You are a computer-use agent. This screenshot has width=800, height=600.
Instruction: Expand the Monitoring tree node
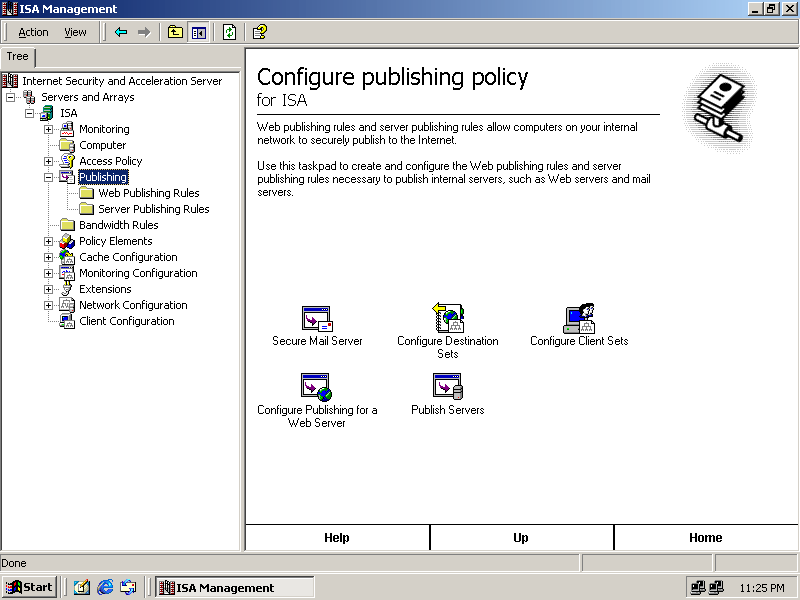(x=48, y=129)
